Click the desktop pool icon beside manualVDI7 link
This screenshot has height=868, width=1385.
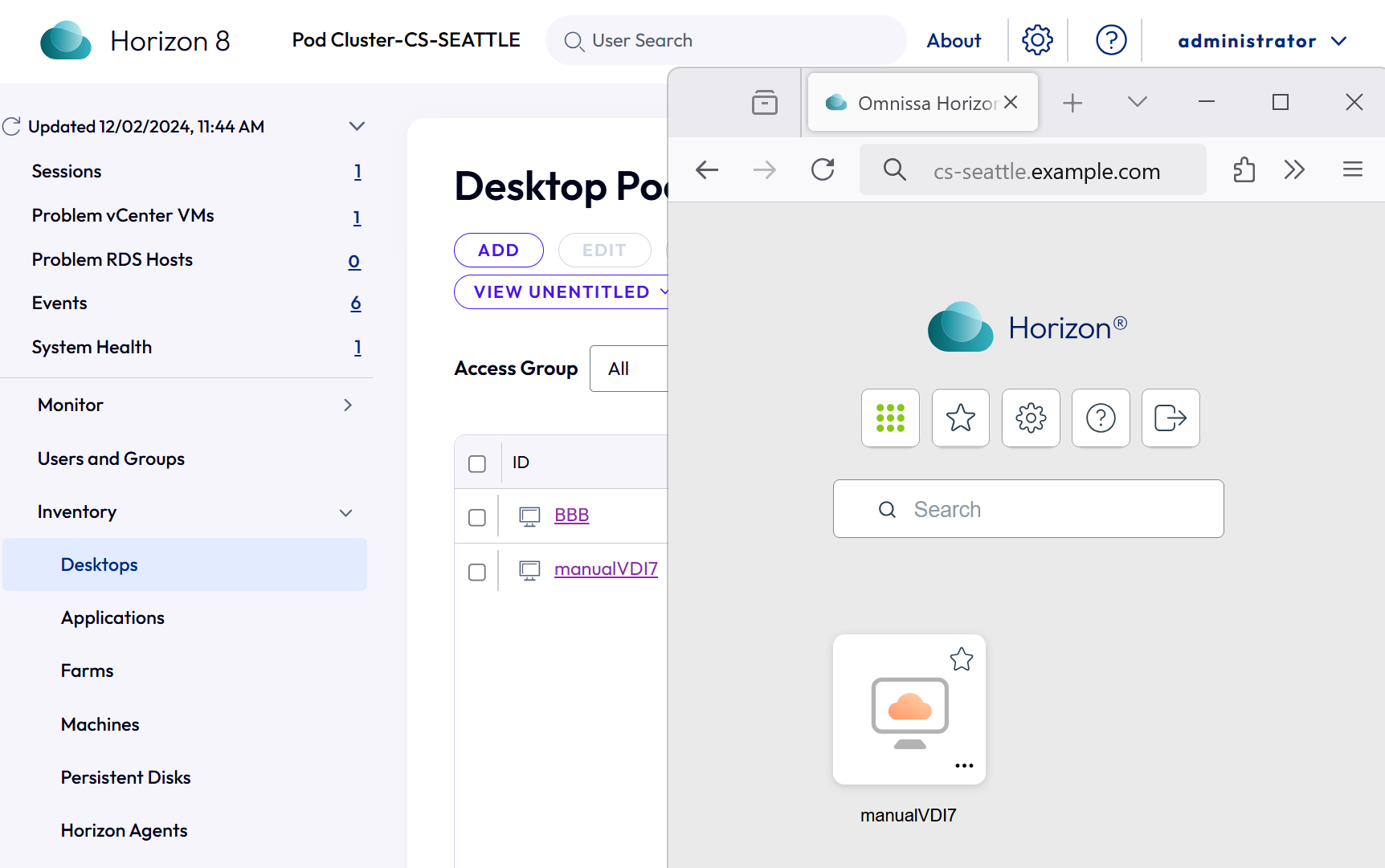[529, 570]
